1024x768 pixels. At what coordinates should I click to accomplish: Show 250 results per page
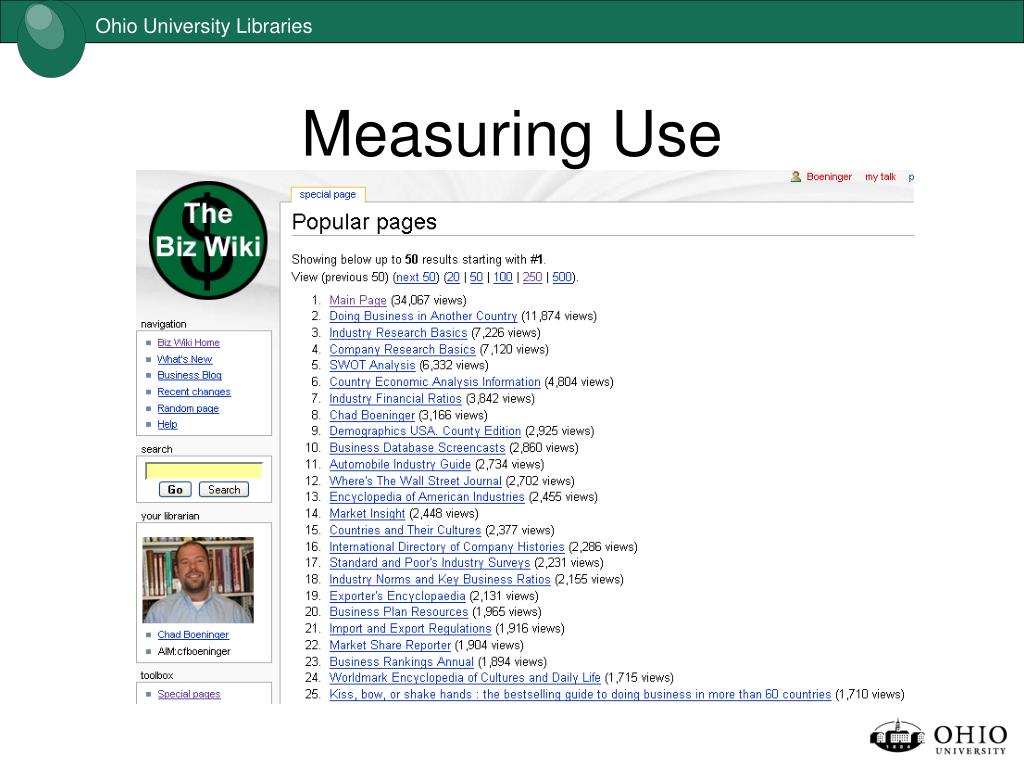(x=532, y=277)
